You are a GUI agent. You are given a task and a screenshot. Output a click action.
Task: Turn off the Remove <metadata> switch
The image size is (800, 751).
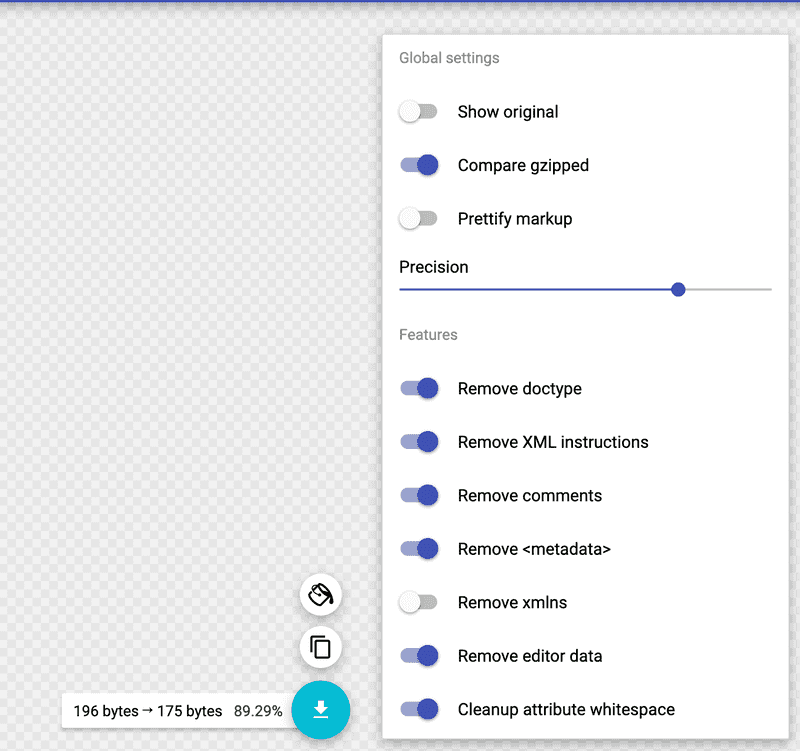[x=419, y=548]
